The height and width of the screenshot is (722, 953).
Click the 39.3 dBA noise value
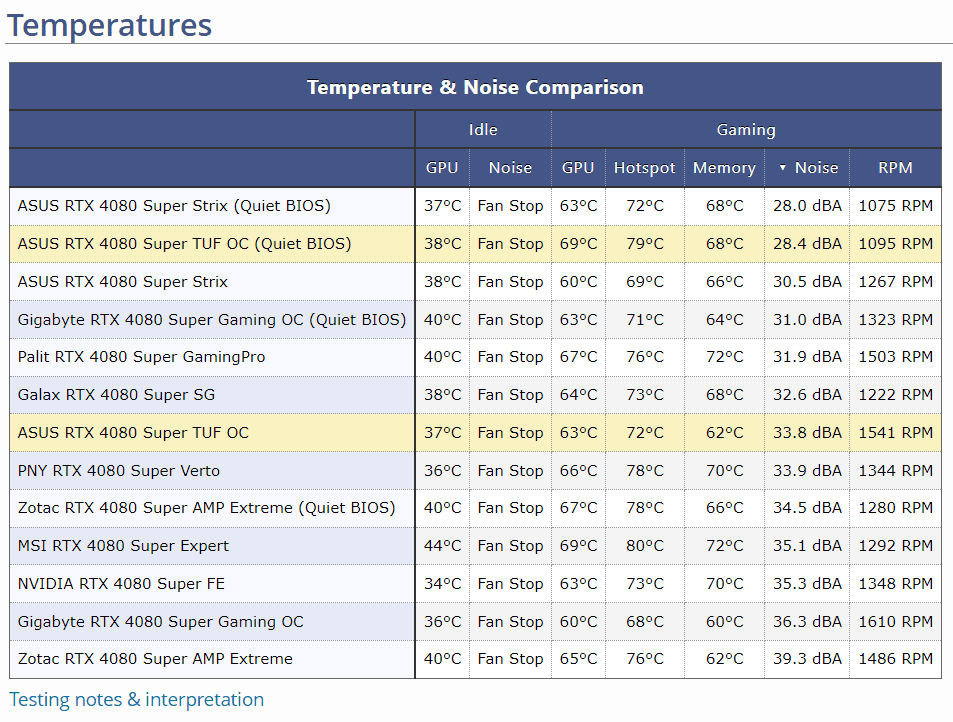[807, 659]
